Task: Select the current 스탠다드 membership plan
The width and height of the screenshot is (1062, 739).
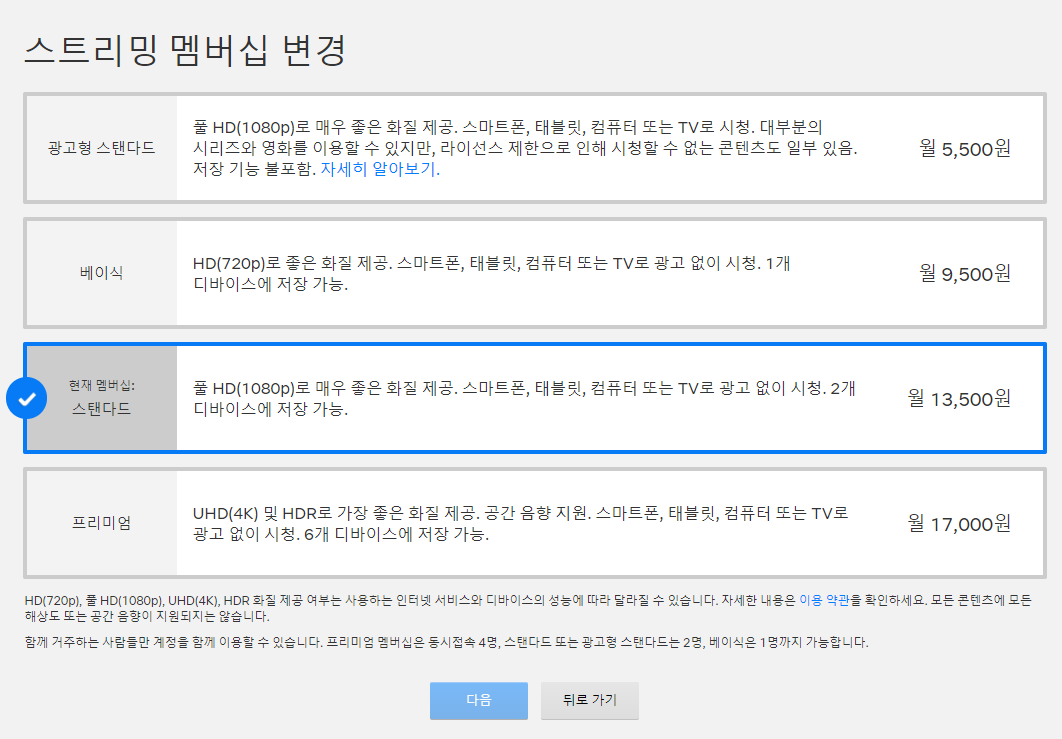Action: point(534,398)
